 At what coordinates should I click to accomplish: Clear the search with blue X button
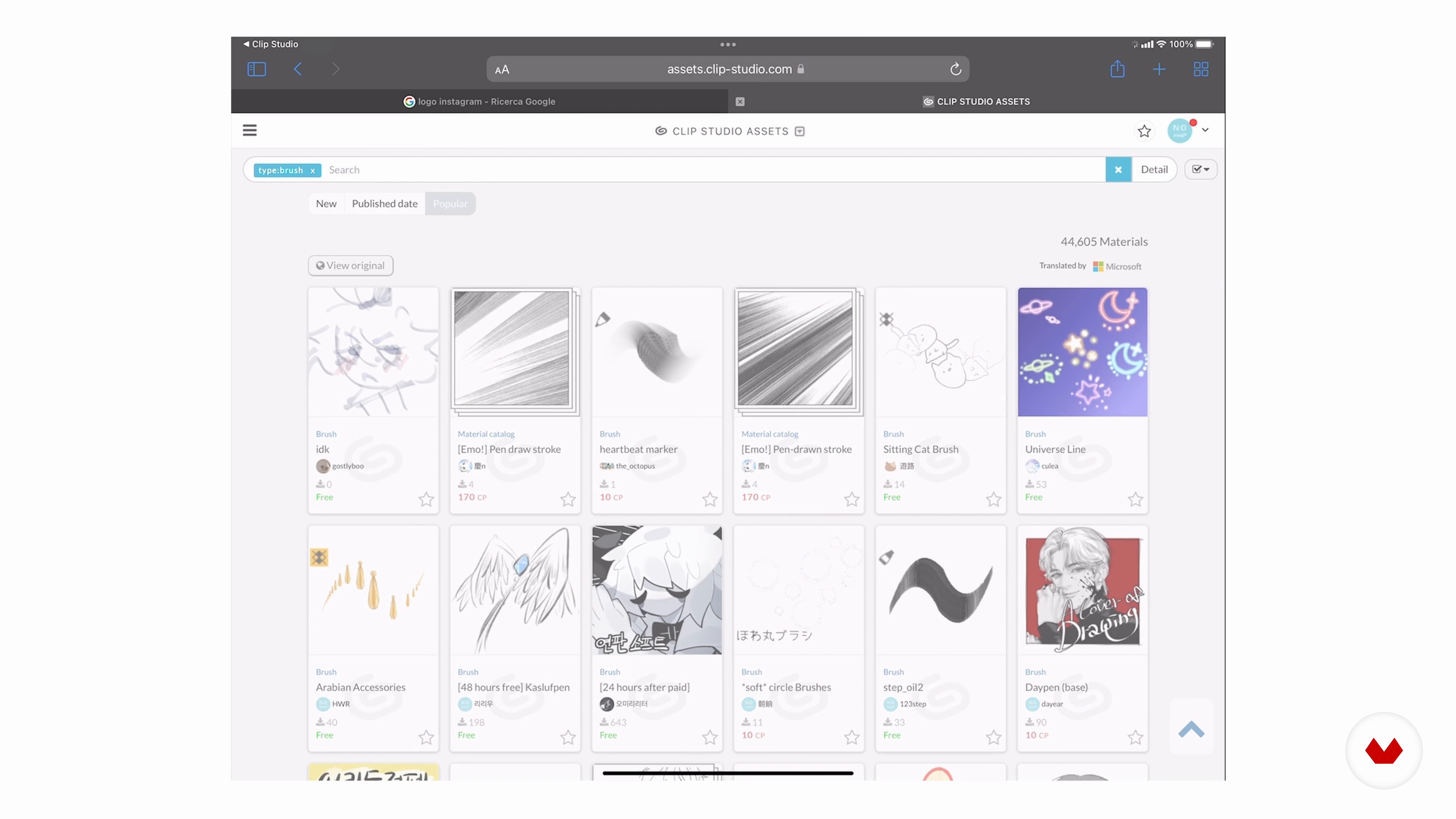1118,169
